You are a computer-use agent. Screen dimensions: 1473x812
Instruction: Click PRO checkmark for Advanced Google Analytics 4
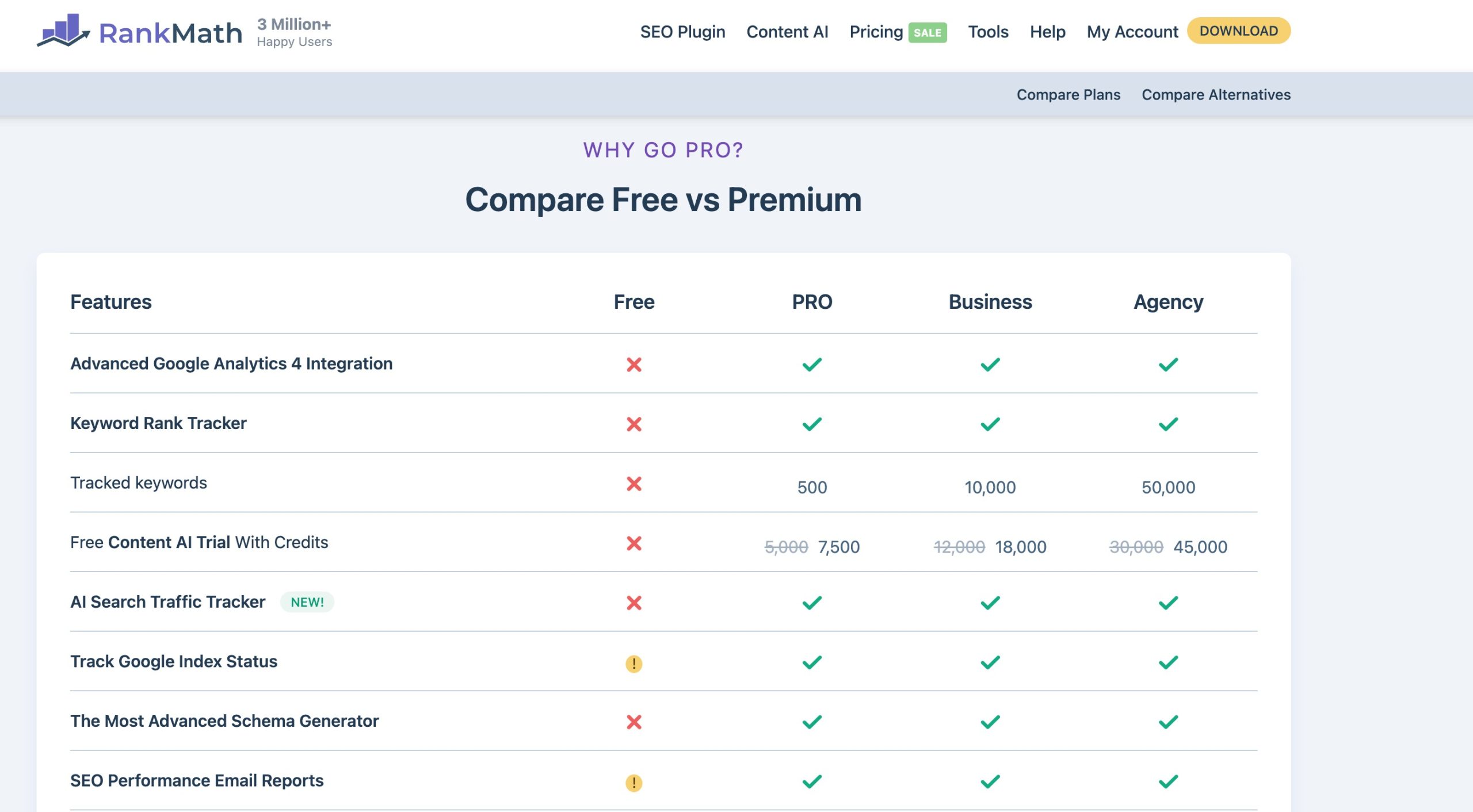tap(812, 365)
